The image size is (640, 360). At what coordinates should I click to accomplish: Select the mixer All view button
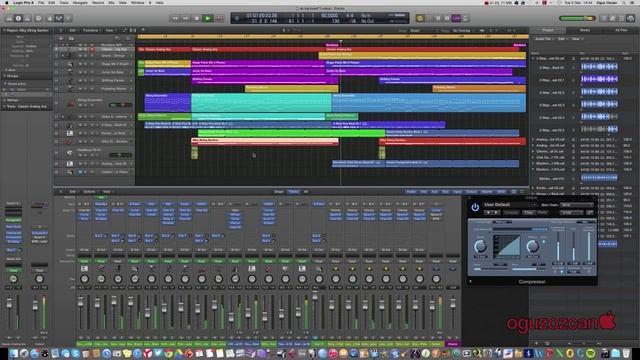click(306, 191)
